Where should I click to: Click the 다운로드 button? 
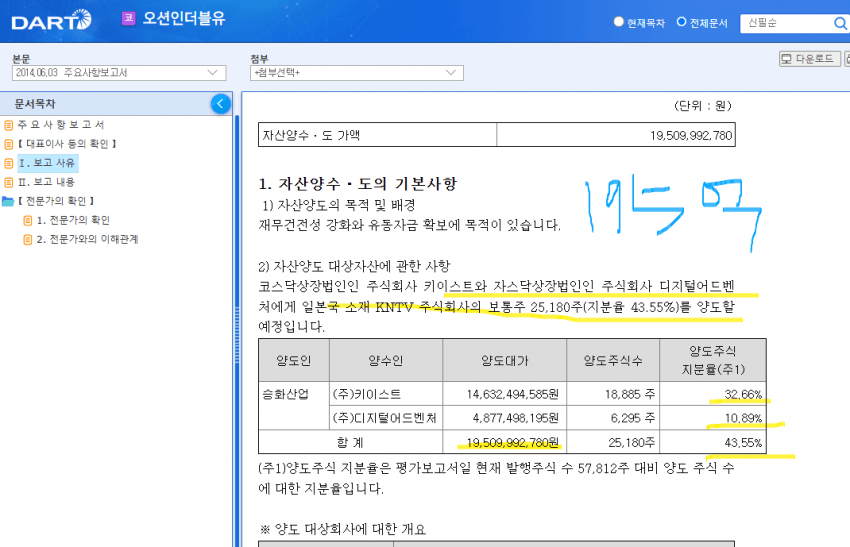click(x=809, y=59)
